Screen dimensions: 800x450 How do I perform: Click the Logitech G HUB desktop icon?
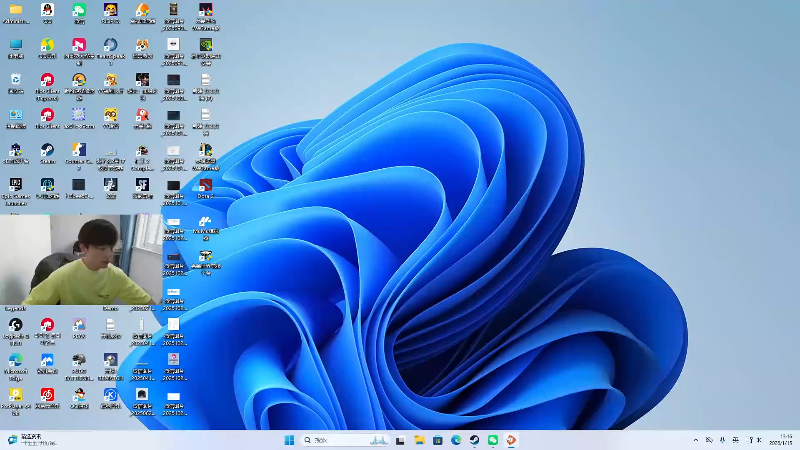[x=16, y=325]
